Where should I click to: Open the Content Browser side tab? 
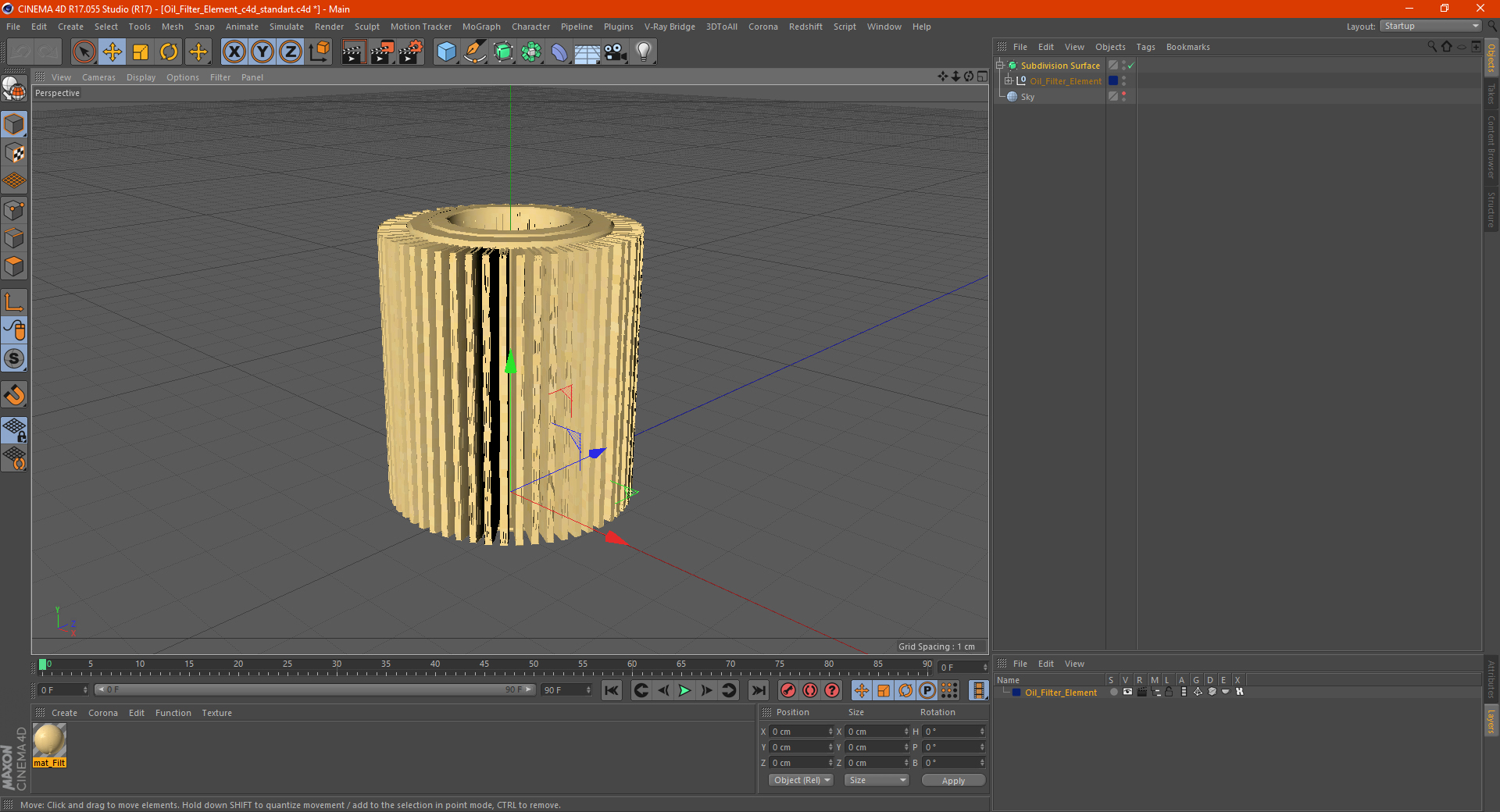1491,147
